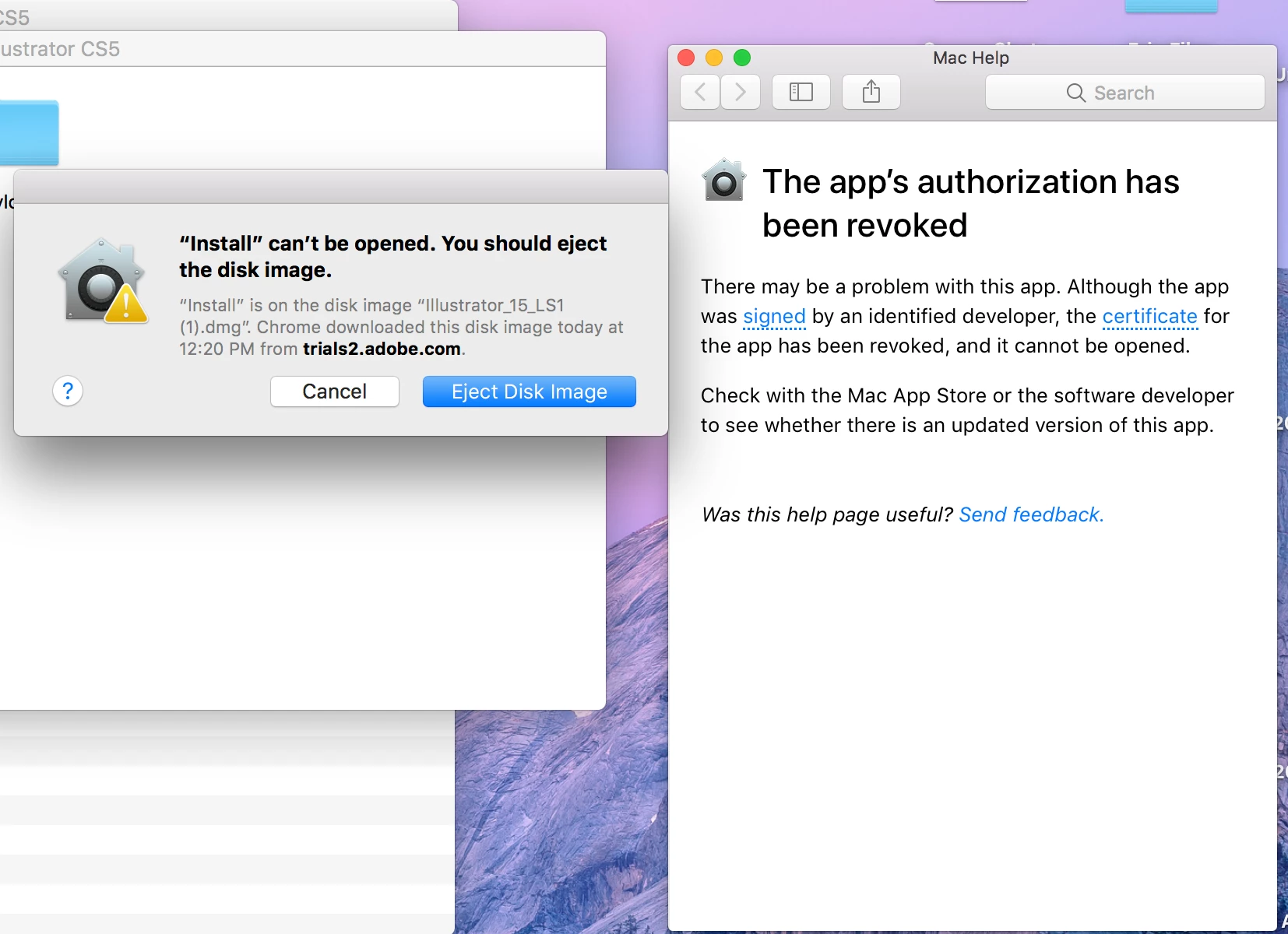Zoom the Mac Help window
Viewport: 1288px width, 934px height.
coord(742,58)
